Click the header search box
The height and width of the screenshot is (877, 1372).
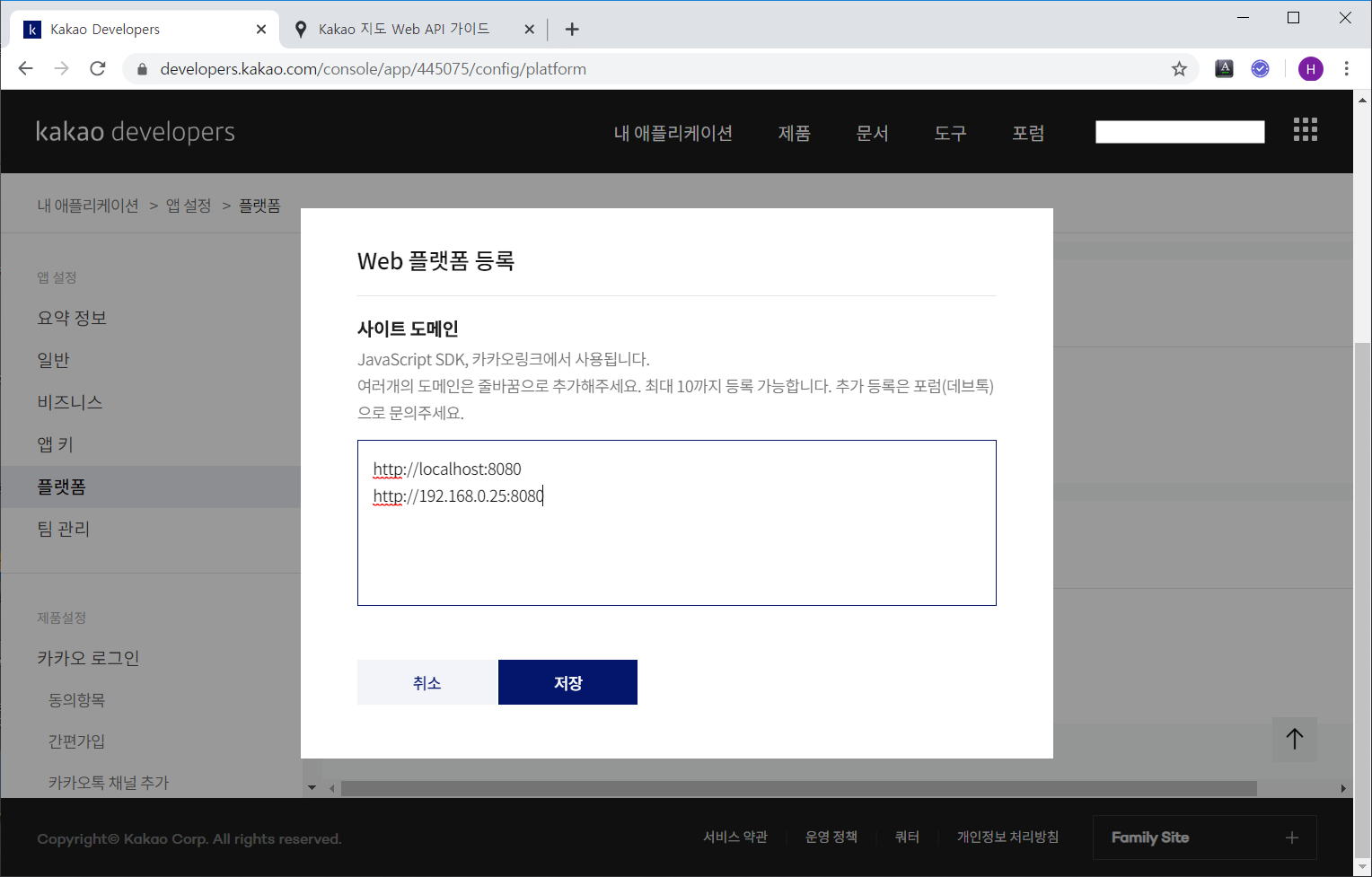pyautogui.click(x=1180, y=132)
